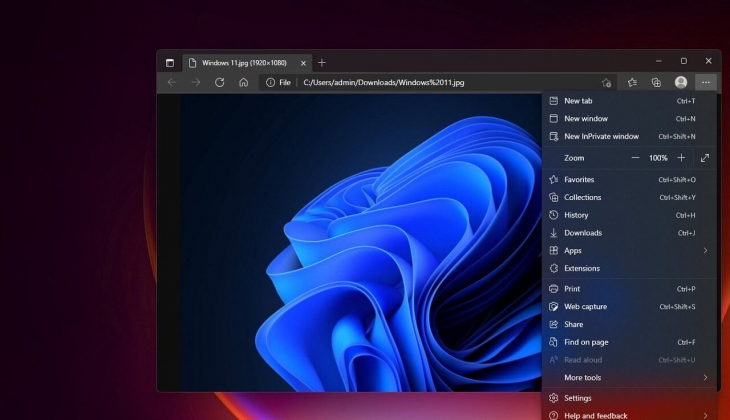This screenshot has height=420, width=730.
Task: Click the Windows 11.jpg tab title
Action: pos(244,62)
